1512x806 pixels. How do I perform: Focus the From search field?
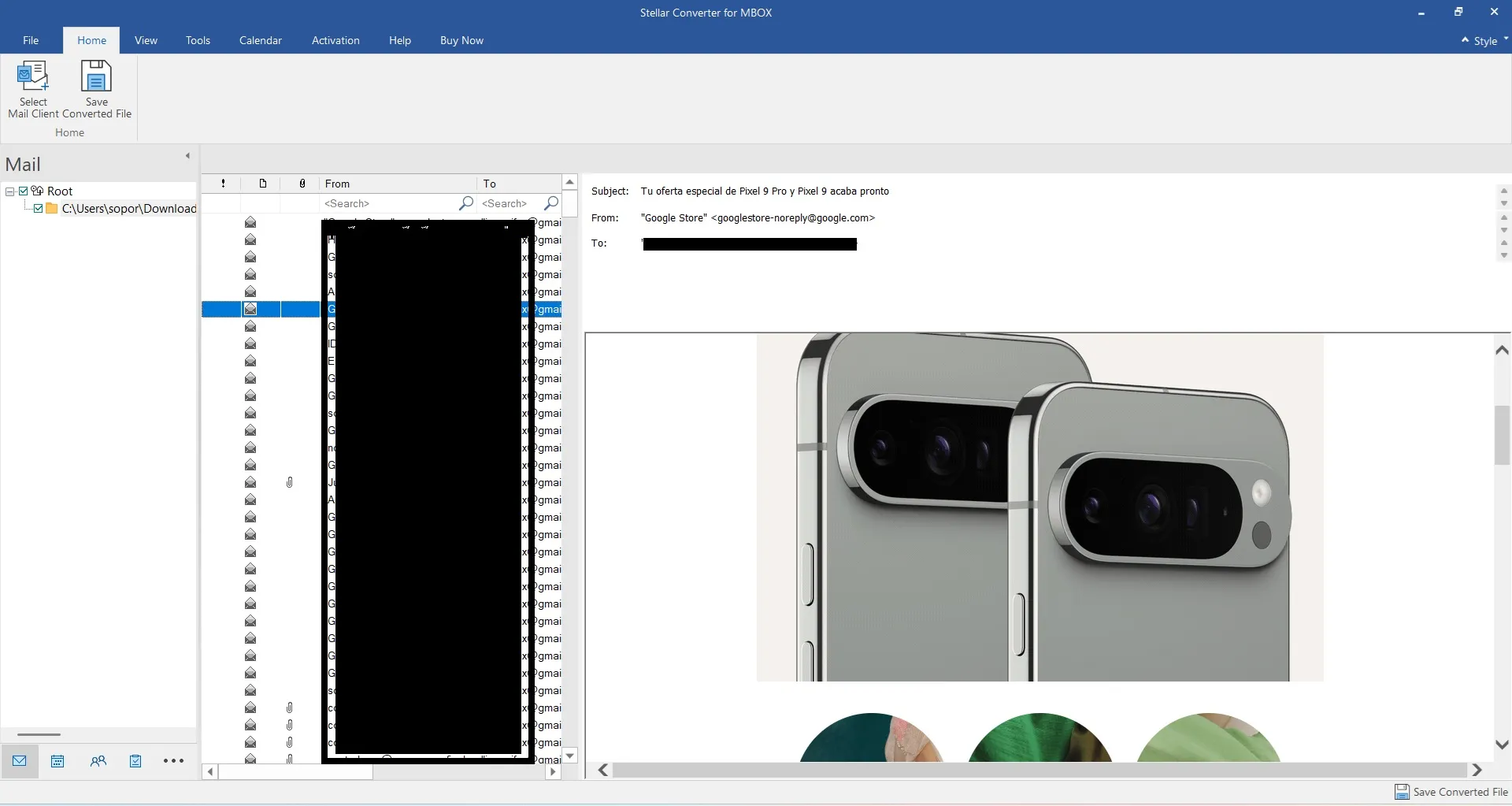click(x=389, y=203)
